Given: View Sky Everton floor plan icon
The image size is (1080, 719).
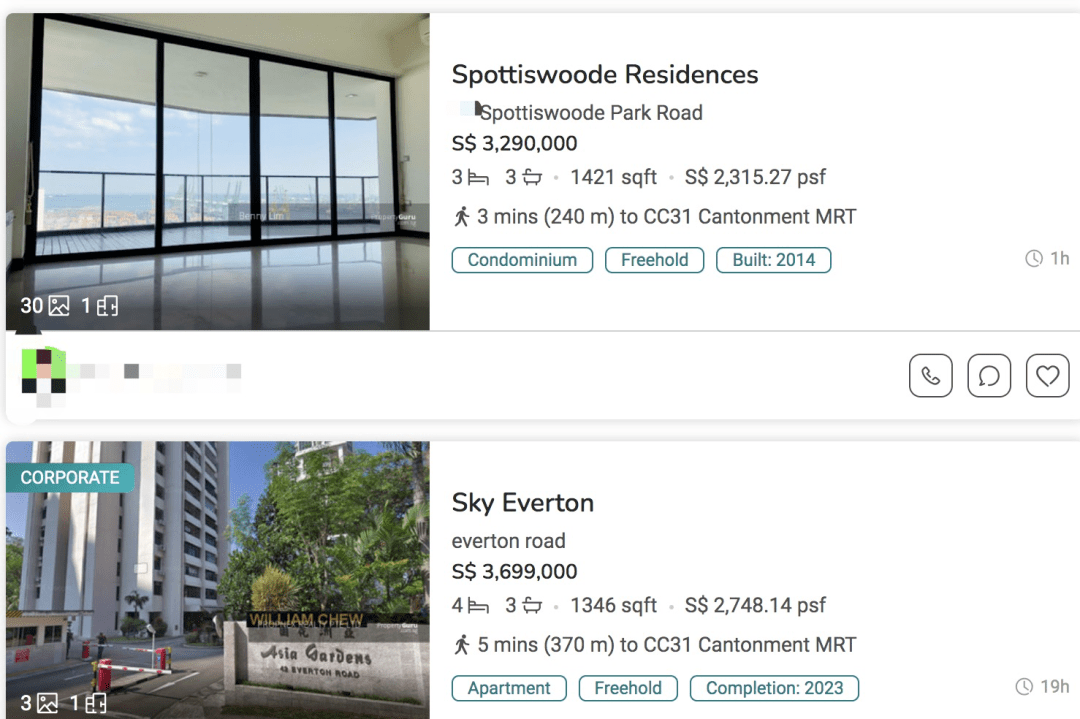Looking at the screenshot, I should coord(95,703).
